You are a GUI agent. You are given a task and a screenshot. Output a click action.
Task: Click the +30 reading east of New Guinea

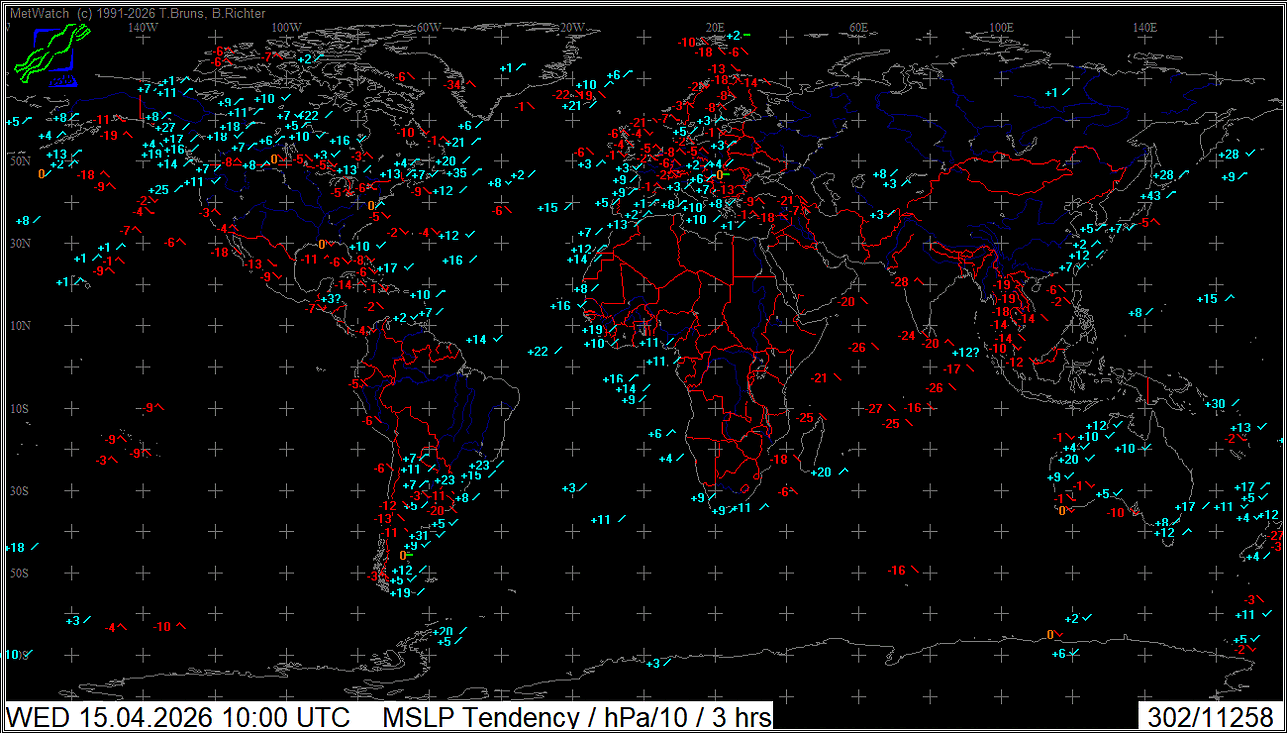[x=1215, y=404]
